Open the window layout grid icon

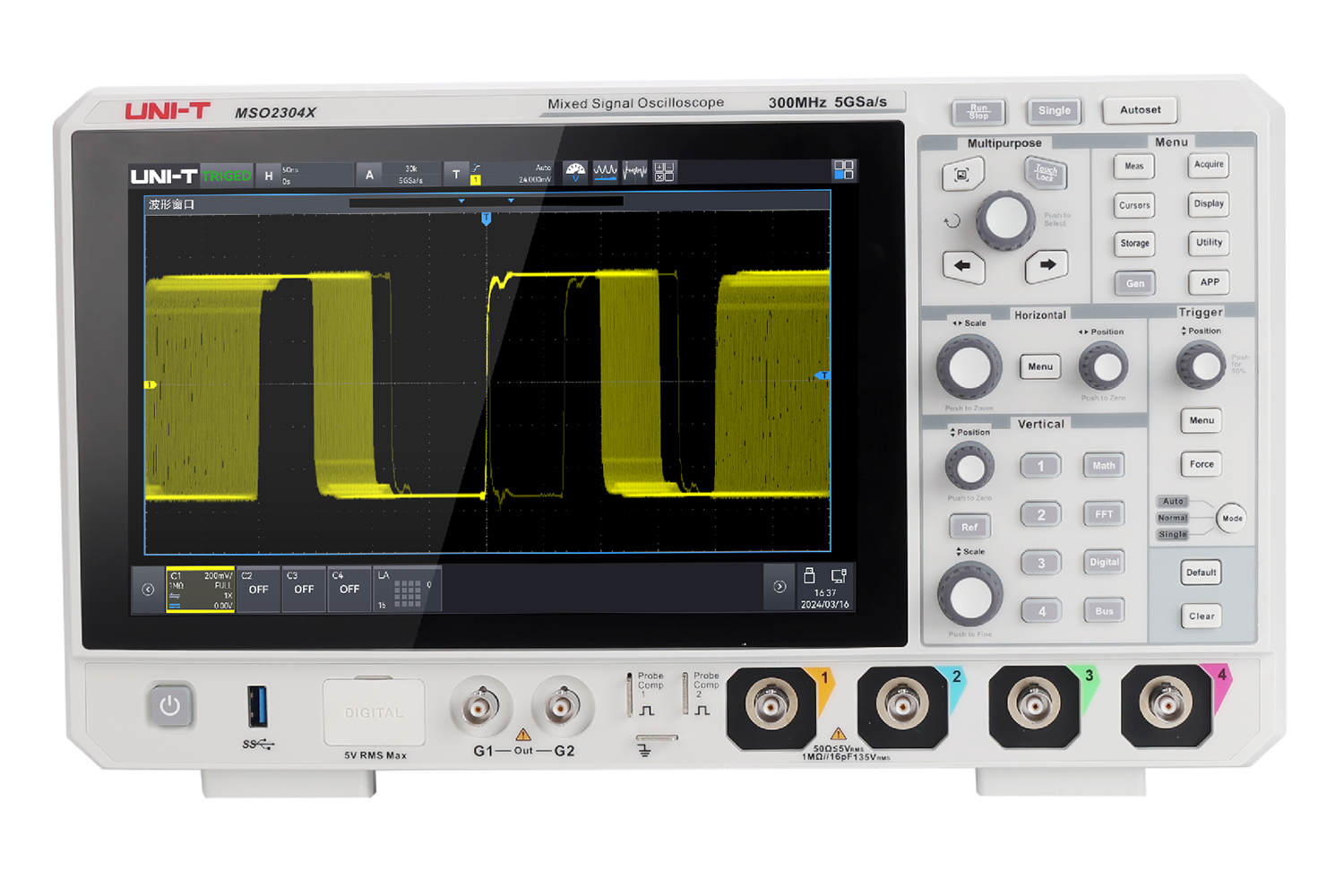(x=843, y=169)
